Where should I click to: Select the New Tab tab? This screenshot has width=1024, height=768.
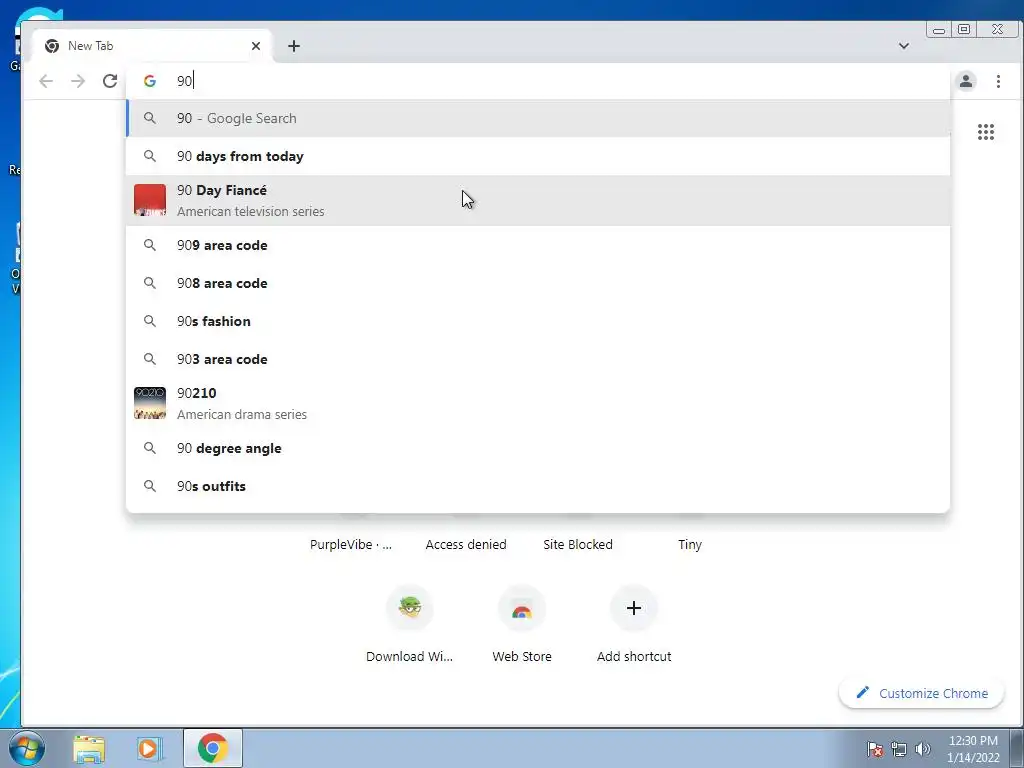point(152,46)
